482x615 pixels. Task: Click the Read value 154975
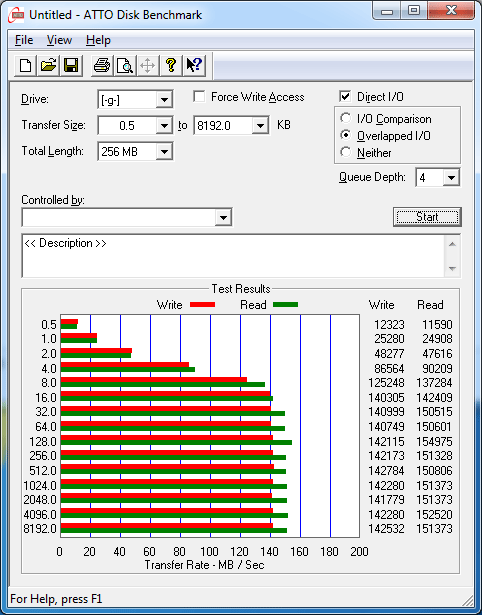(x=434, y=442)
